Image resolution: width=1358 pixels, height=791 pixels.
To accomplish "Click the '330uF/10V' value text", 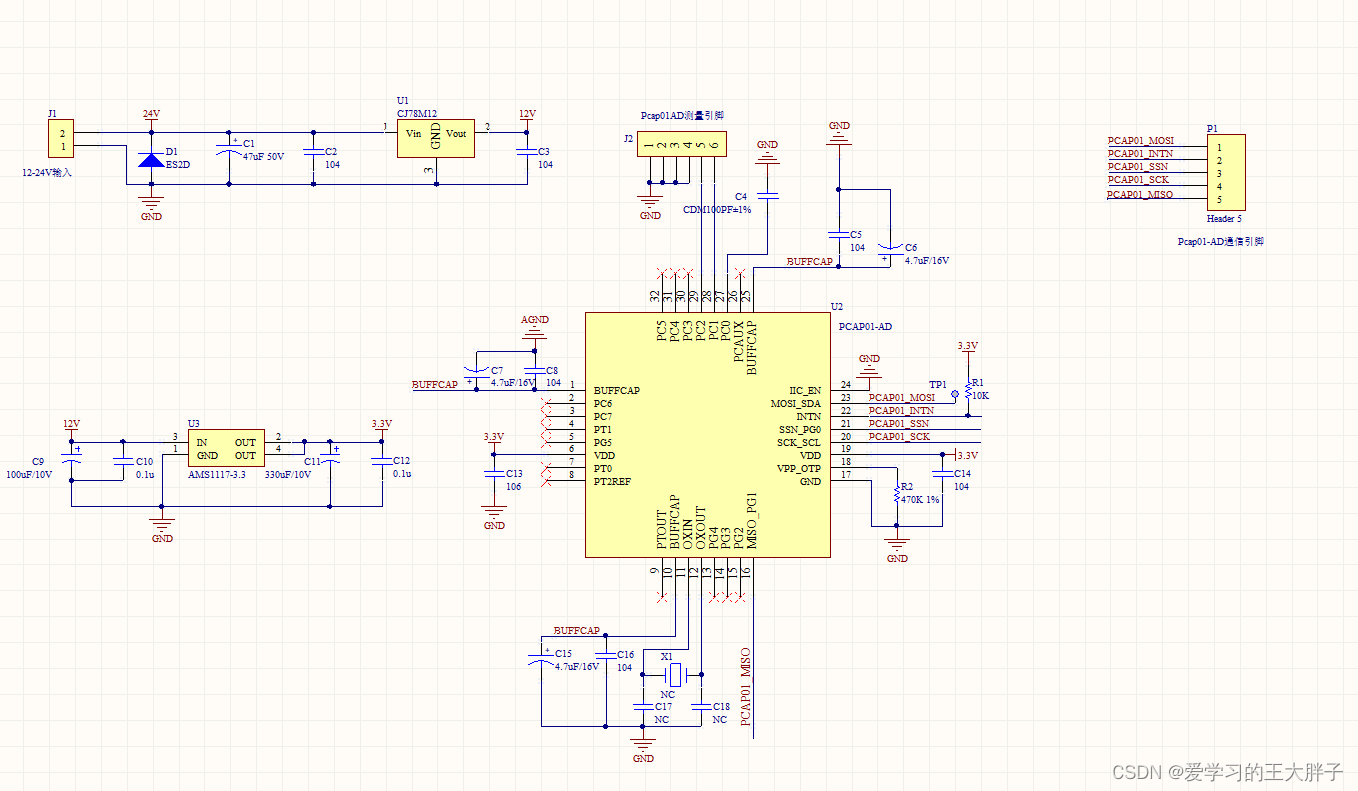I will pyautogui.click(x=287, y=475).
